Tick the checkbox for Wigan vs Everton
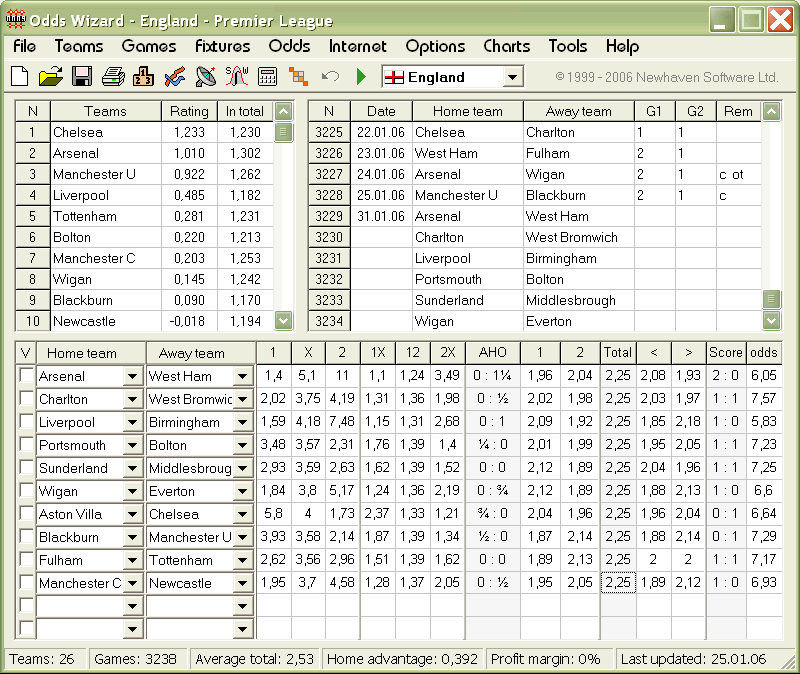The image size is (800, 674). tap(26, 490)
